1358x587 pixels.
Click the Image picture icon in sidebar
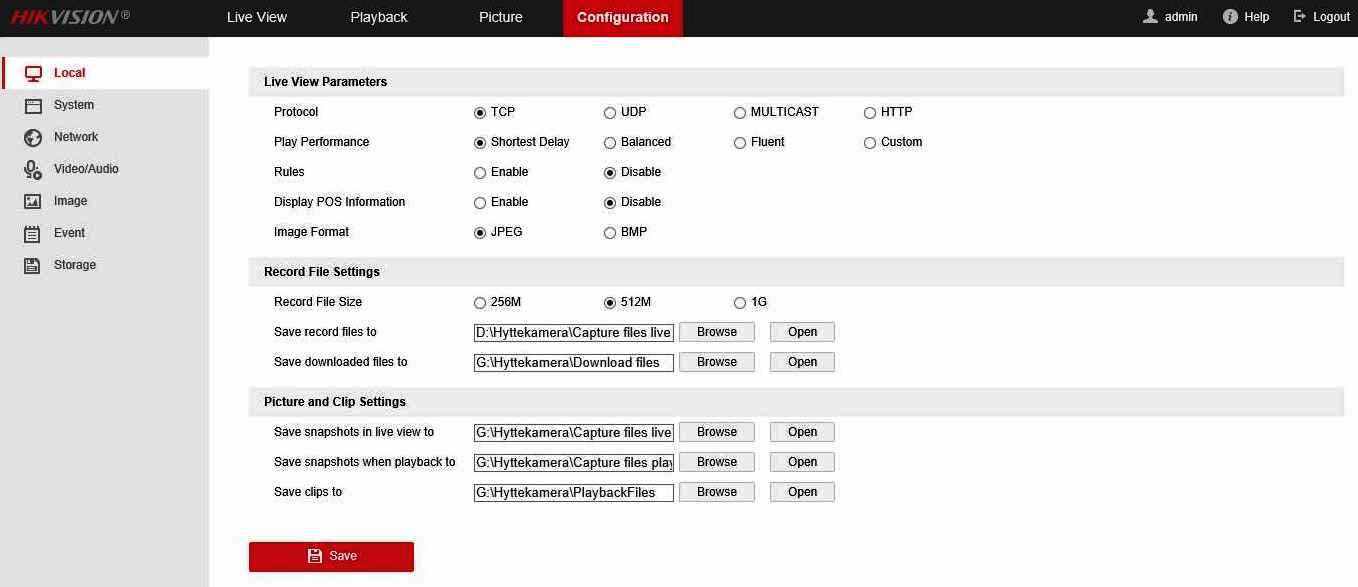(33, 202)
